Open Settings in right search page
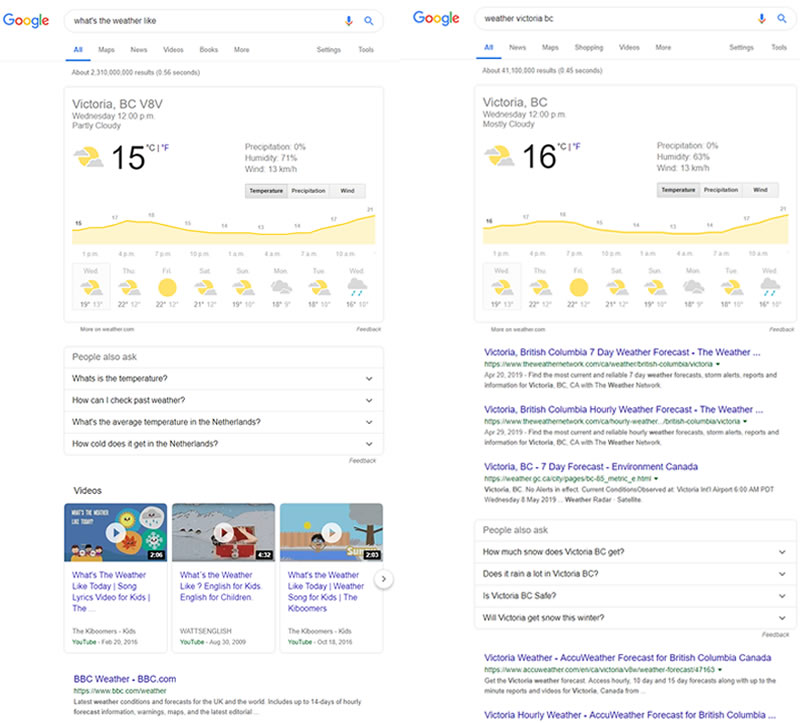This screenshot has width=800, height=723. tap(741, 47)
